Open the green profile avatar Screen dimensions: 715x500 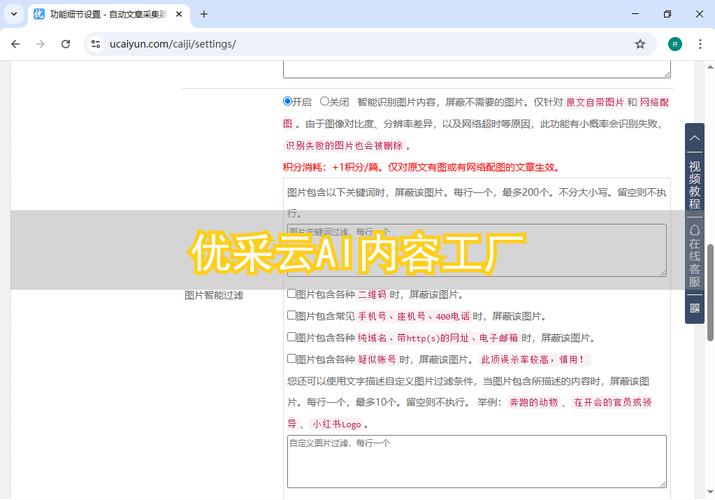pos(675,44)
